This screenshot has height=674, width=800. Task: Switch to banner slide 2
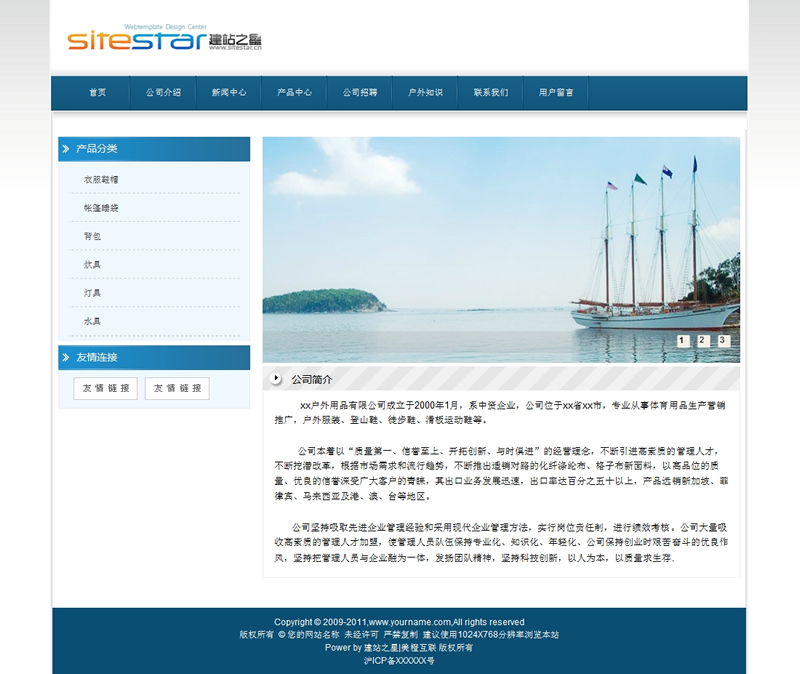[x=702, y=341]
